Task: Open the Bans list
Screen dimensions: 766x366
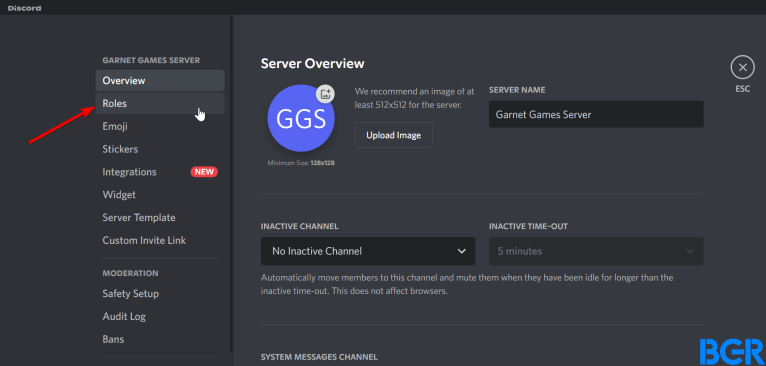Action: click(160, 339)
